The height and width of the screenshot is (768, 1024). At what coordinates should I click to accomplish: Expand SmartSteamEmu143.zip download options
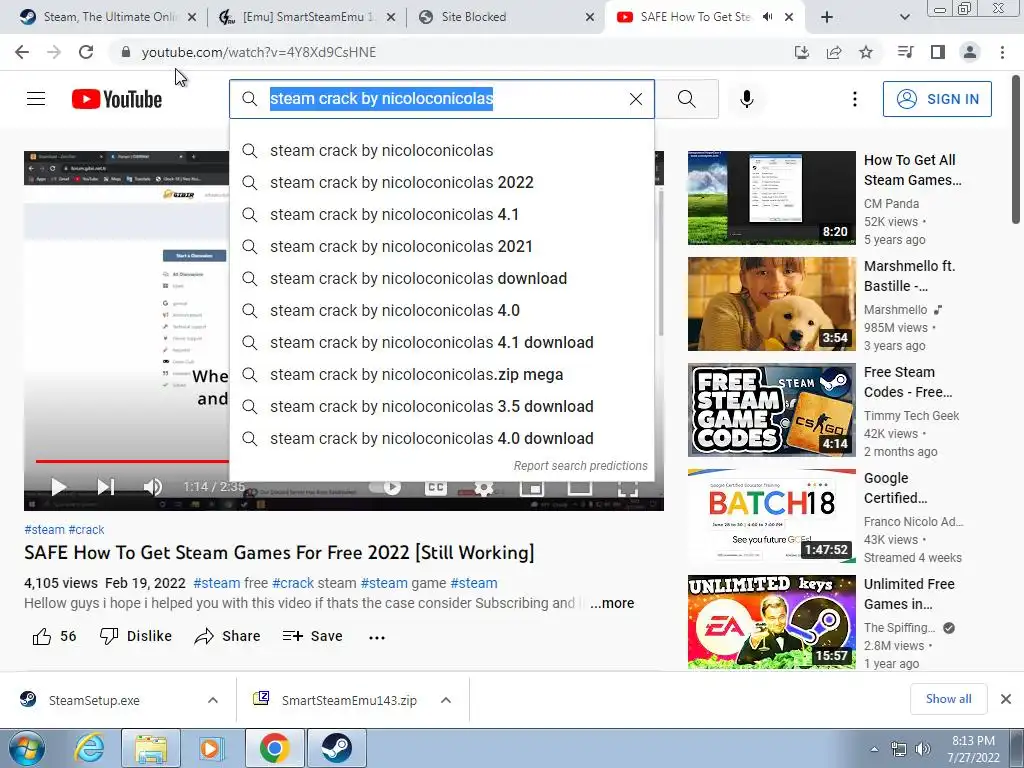coord(446,700)
